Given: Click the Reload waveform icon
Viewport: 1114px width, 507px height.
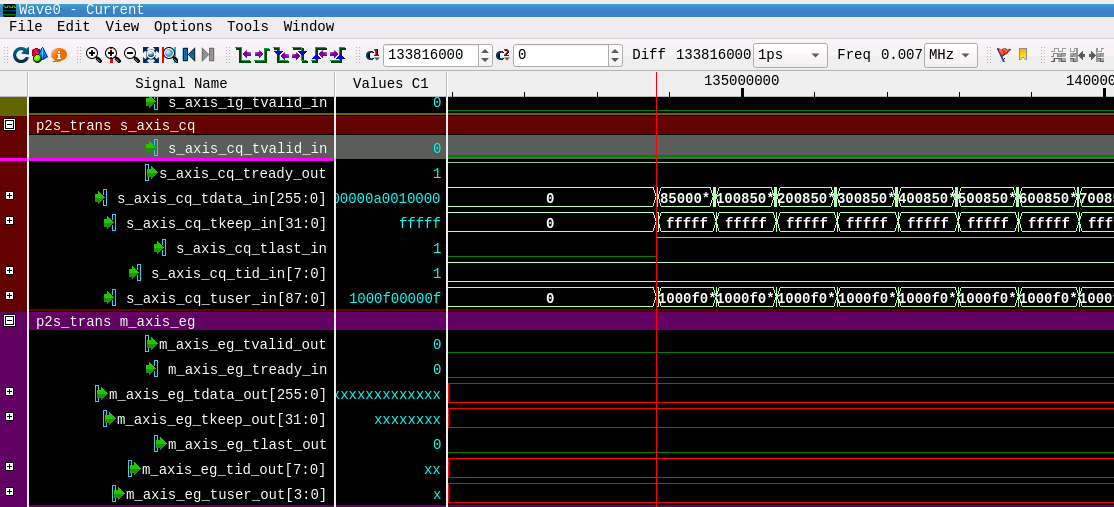Looking at the screenshot, I should (x=20, y=55).
